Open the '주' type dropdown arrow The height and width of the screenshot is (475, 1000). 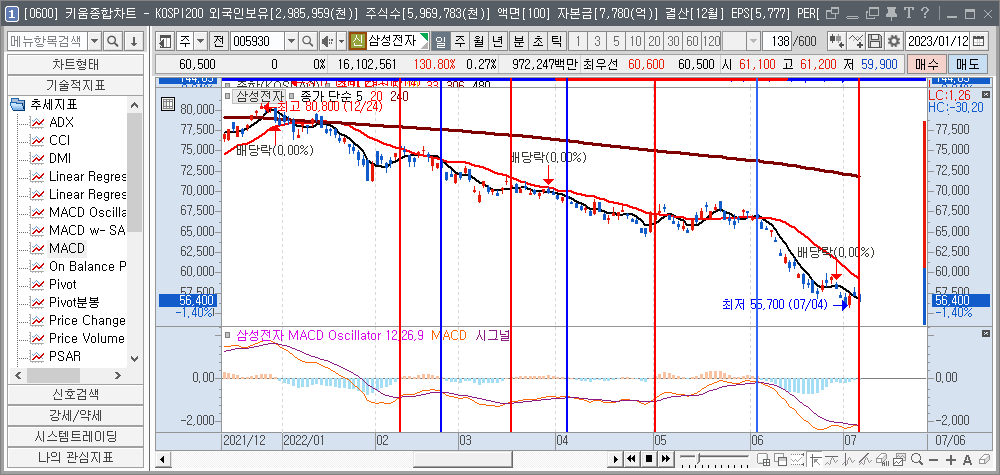[200, 41]
